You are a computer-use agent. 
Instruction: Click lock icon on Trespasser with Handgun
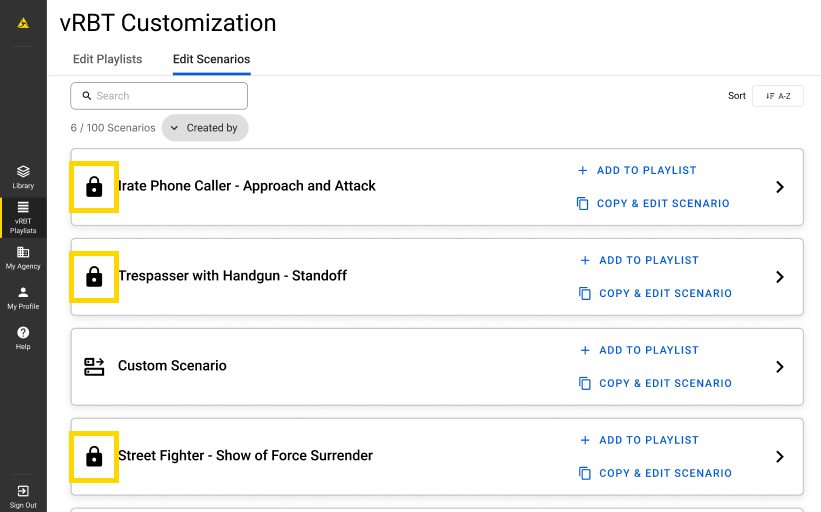pos(94,277)
